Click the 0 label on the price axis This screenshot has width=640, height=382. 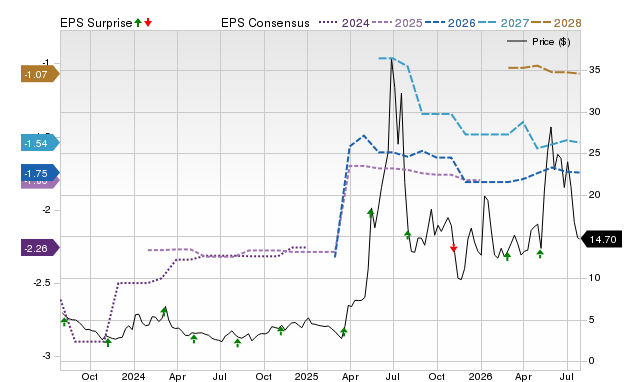591,361
